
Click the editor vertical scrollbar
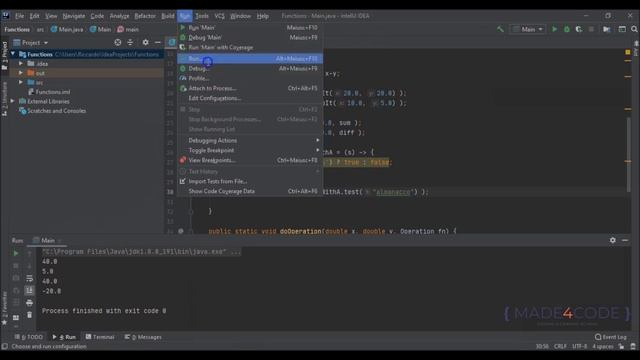point(629,154)
